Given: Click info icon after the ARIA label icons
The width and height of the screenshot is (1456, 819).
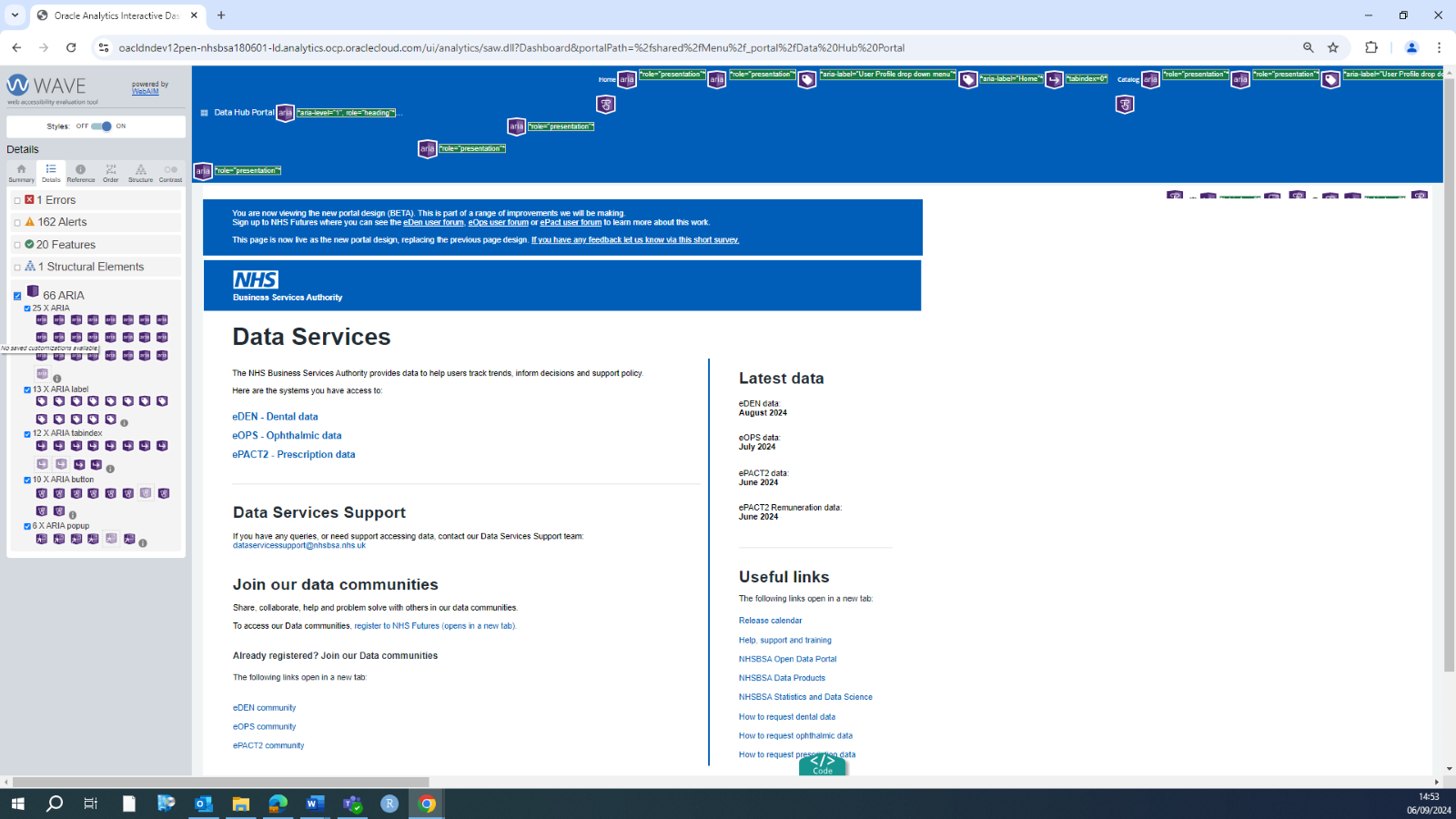Looking at the screenshot, I should pyautogui.click(x=125, y=423).
